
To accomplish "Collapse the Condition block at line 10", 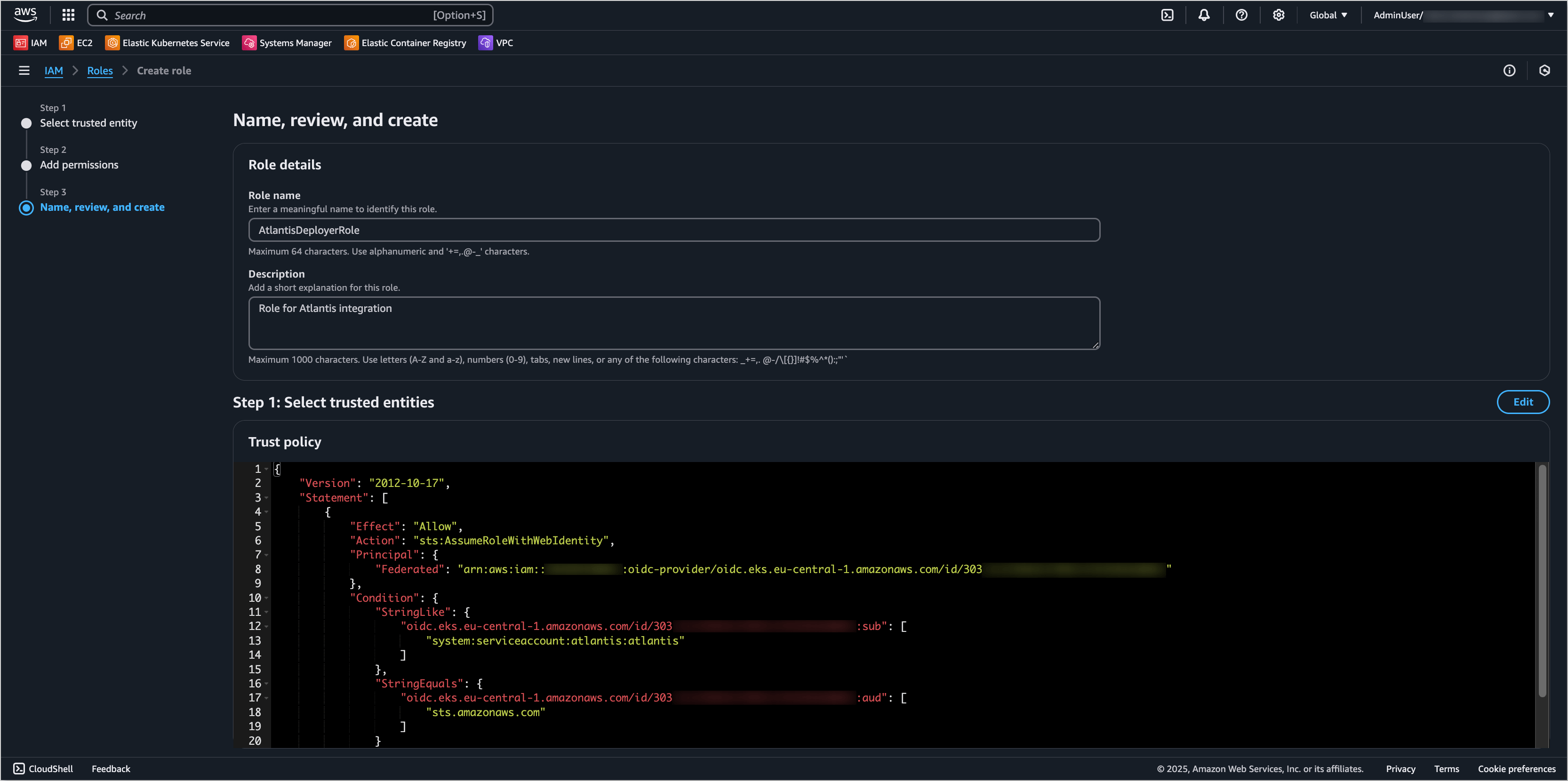I will click(267, 598).
